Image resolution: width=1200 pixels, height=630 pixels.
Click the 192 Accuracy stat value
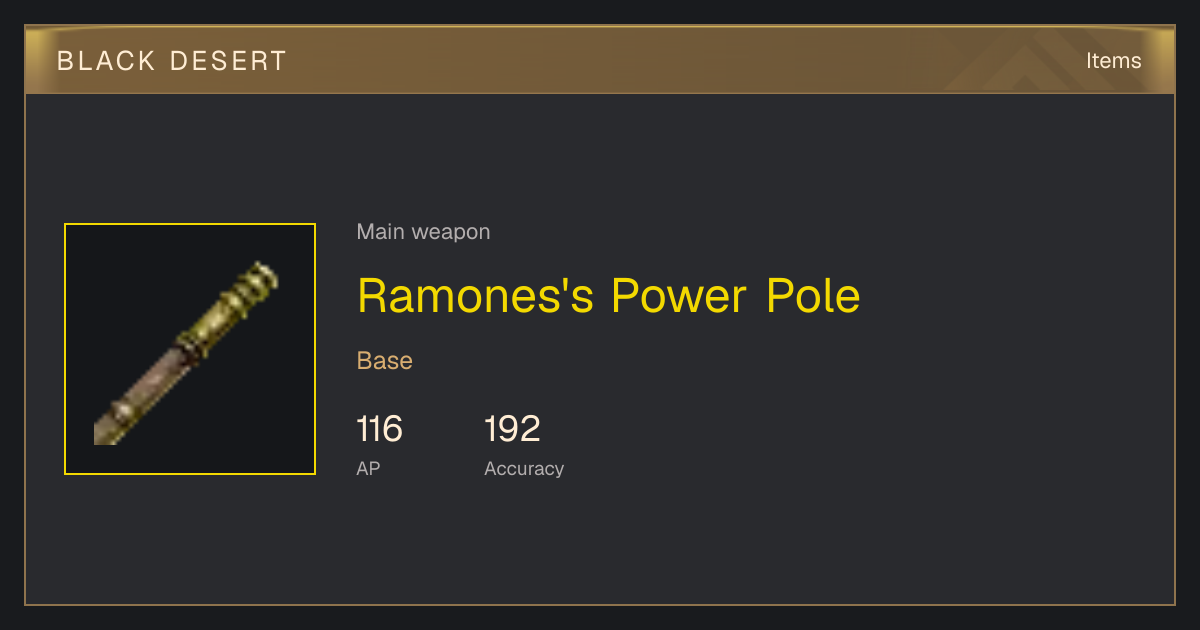[x=512, y=429]
